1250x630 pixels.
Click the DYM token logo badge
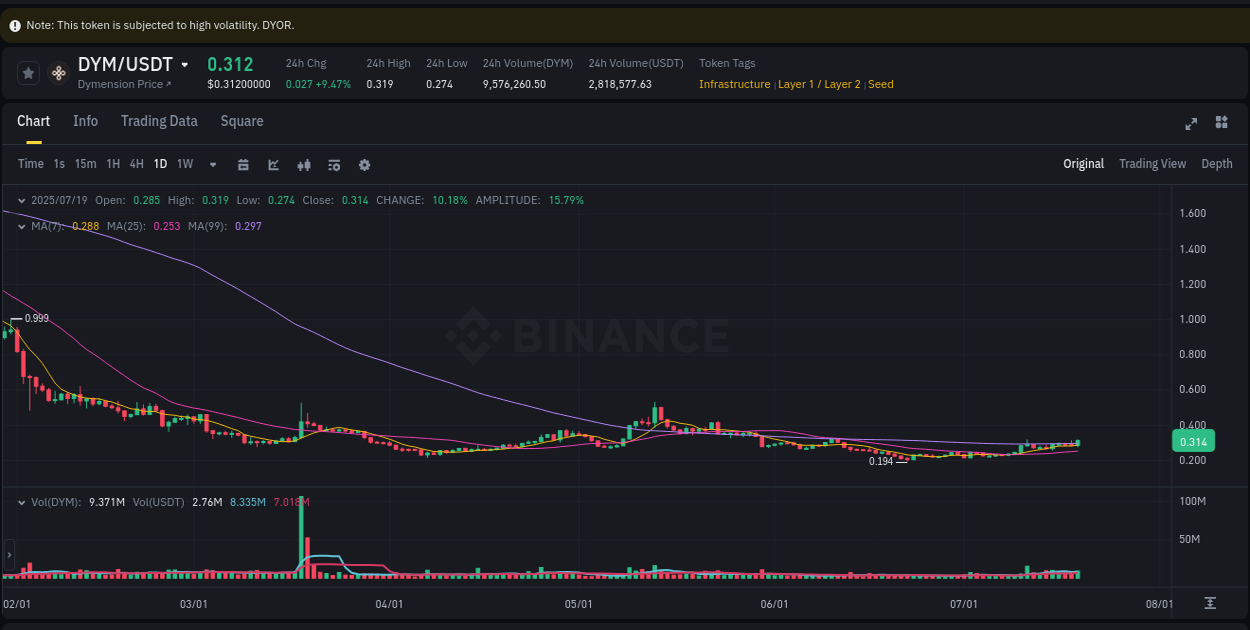click(58, 73)
